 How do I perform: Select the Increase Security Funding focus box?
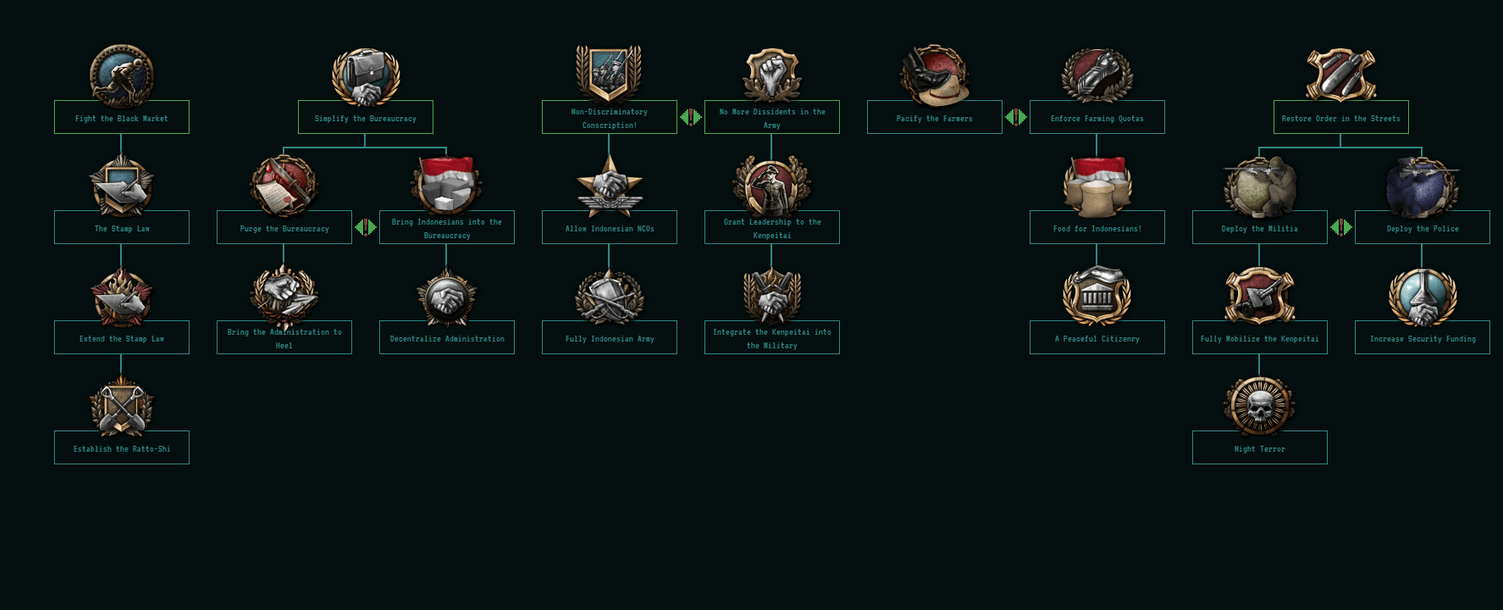(1422, 338)
